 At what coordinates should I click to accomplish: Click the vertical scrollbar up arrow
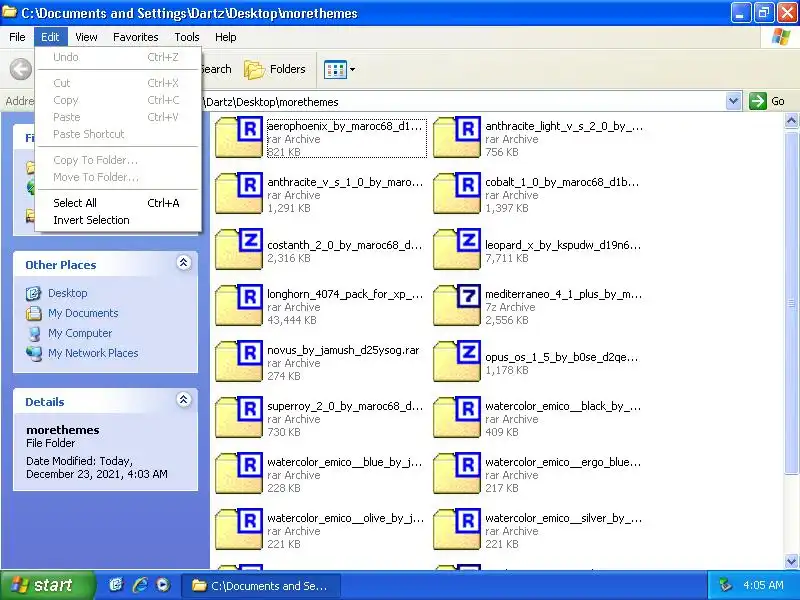coord(791,120)
